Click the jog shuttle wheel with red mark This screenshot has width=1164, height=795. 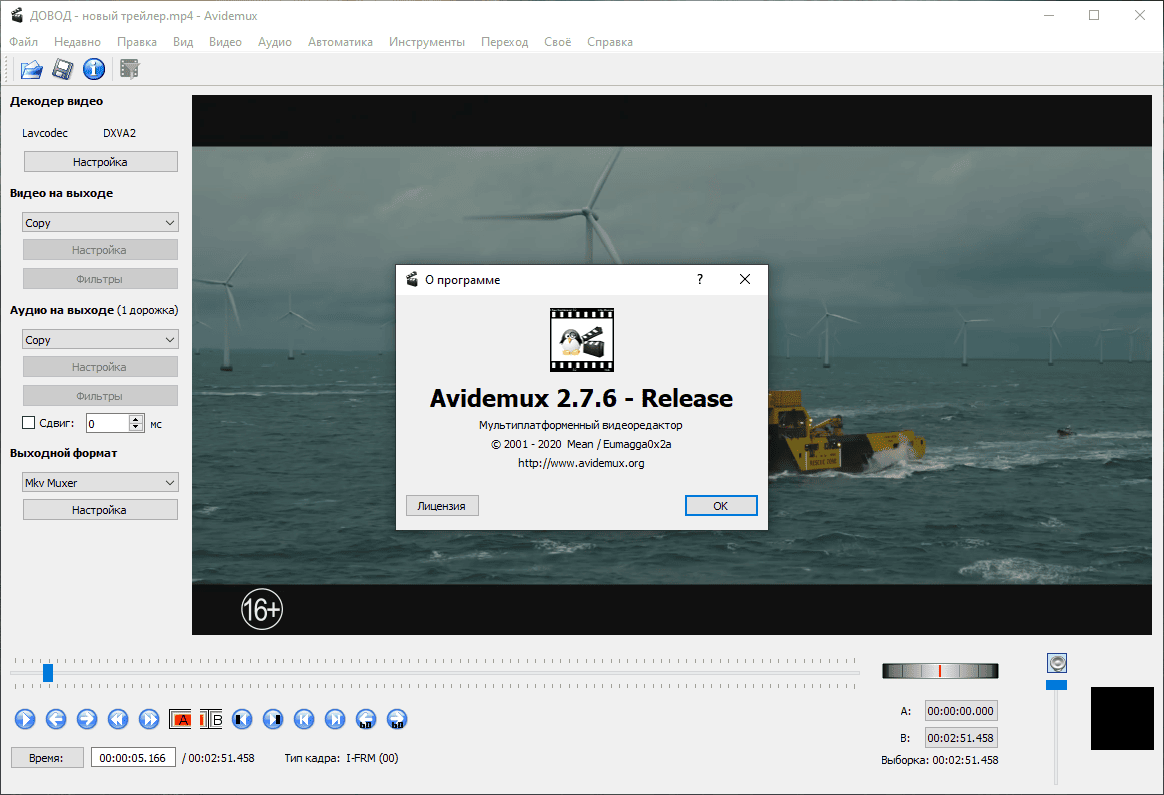pos(940,671)
